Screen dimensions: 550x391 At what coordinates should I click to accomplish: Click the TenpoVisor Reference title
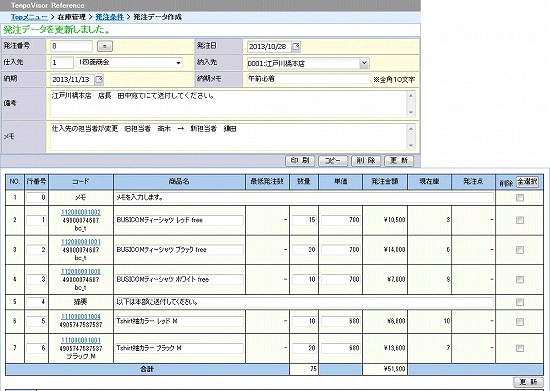point(47,6)
